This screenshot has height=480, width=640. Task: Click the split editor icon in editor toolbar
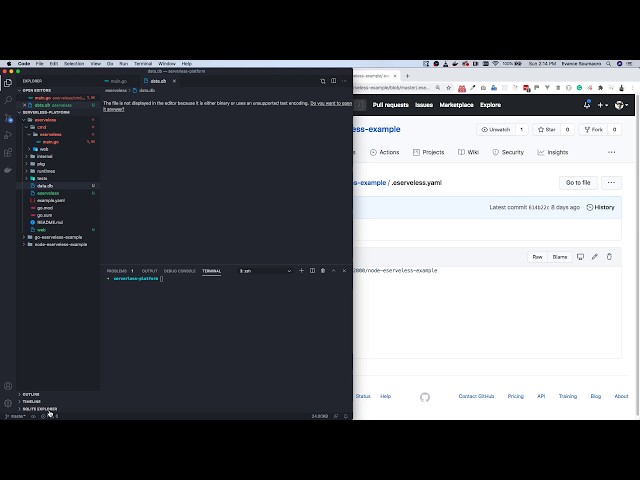click(x=333, y=81)
